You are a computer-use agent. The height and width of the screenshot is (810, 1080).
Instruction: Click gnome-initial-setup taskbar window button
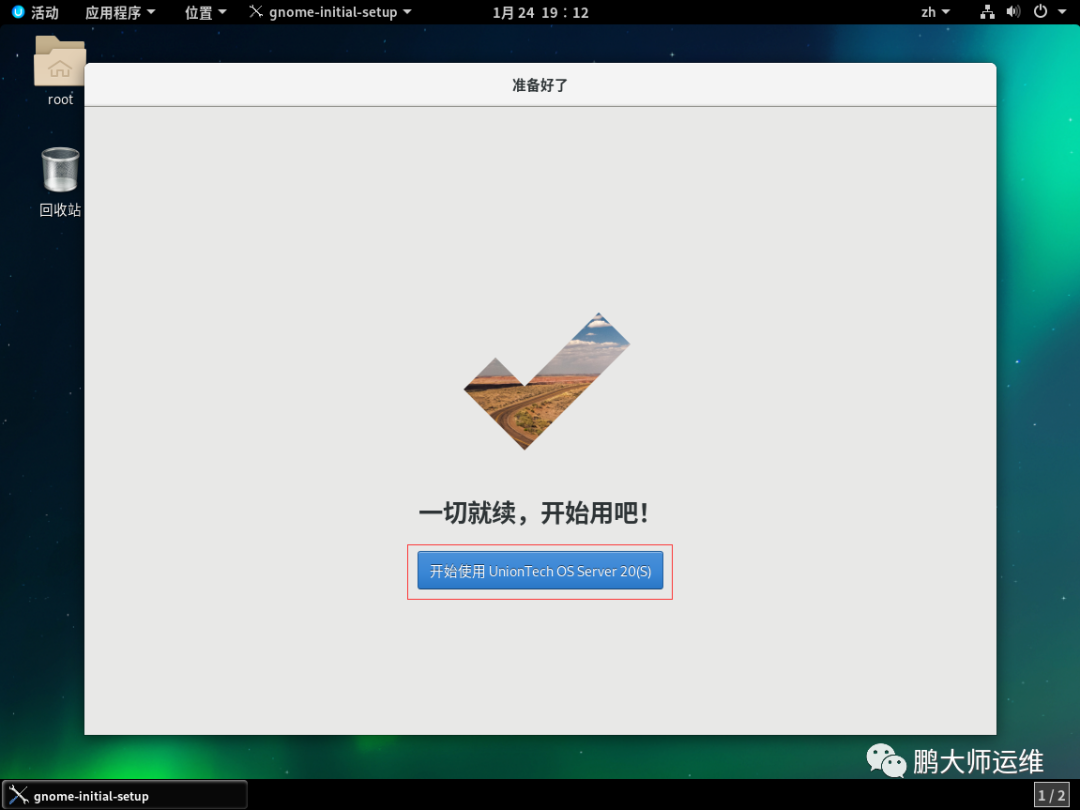click(125, 796)
